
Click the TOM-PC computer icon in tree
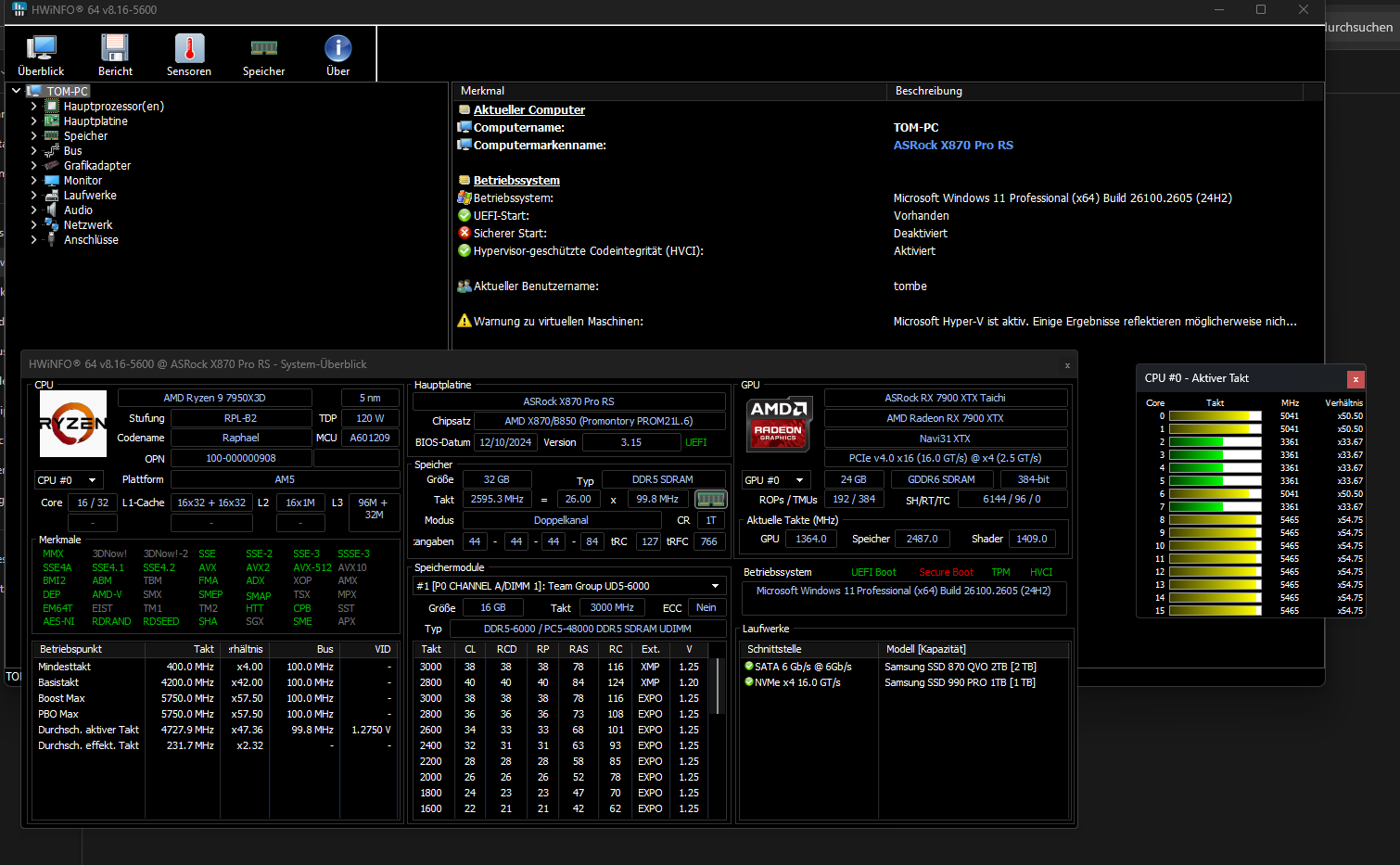34,91
